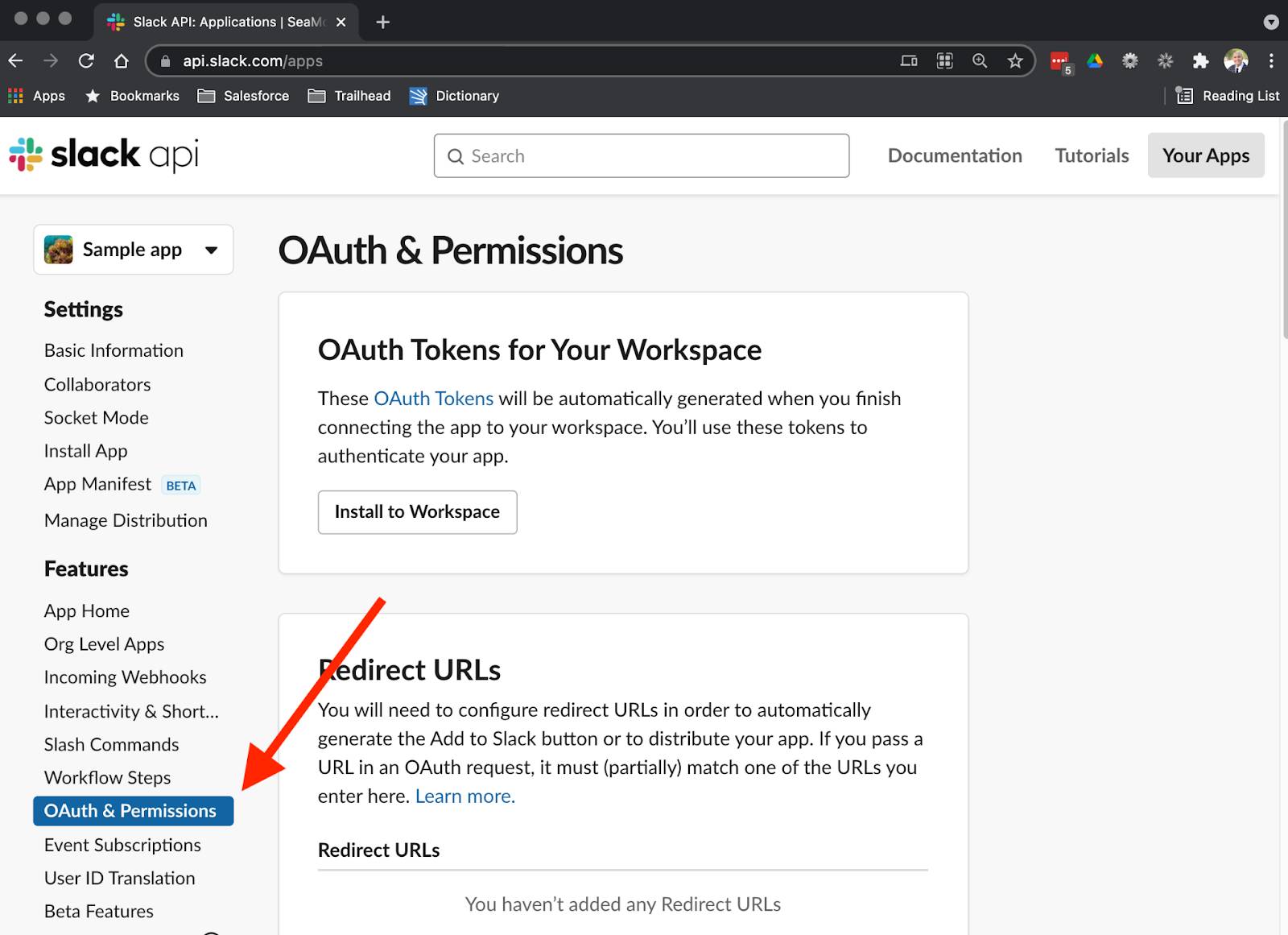This screenshot has height=935, width=1288.
Task: Open User ID Translation feature
Action: [x=119, y=878]
